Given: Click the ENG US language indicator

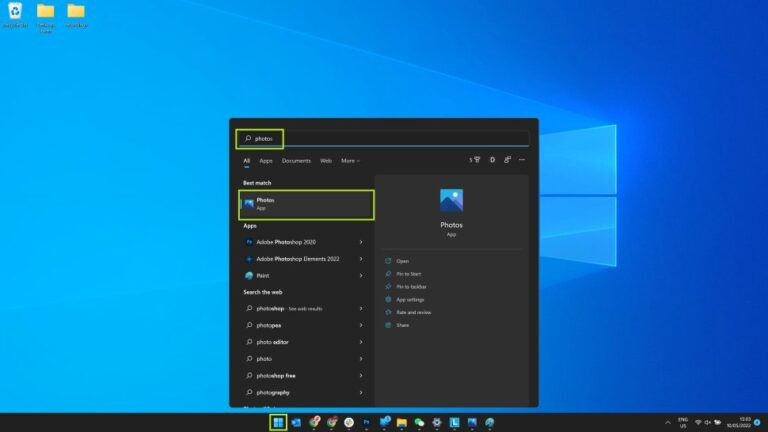Looking at the screenshot, I should [x=683, y=422].
